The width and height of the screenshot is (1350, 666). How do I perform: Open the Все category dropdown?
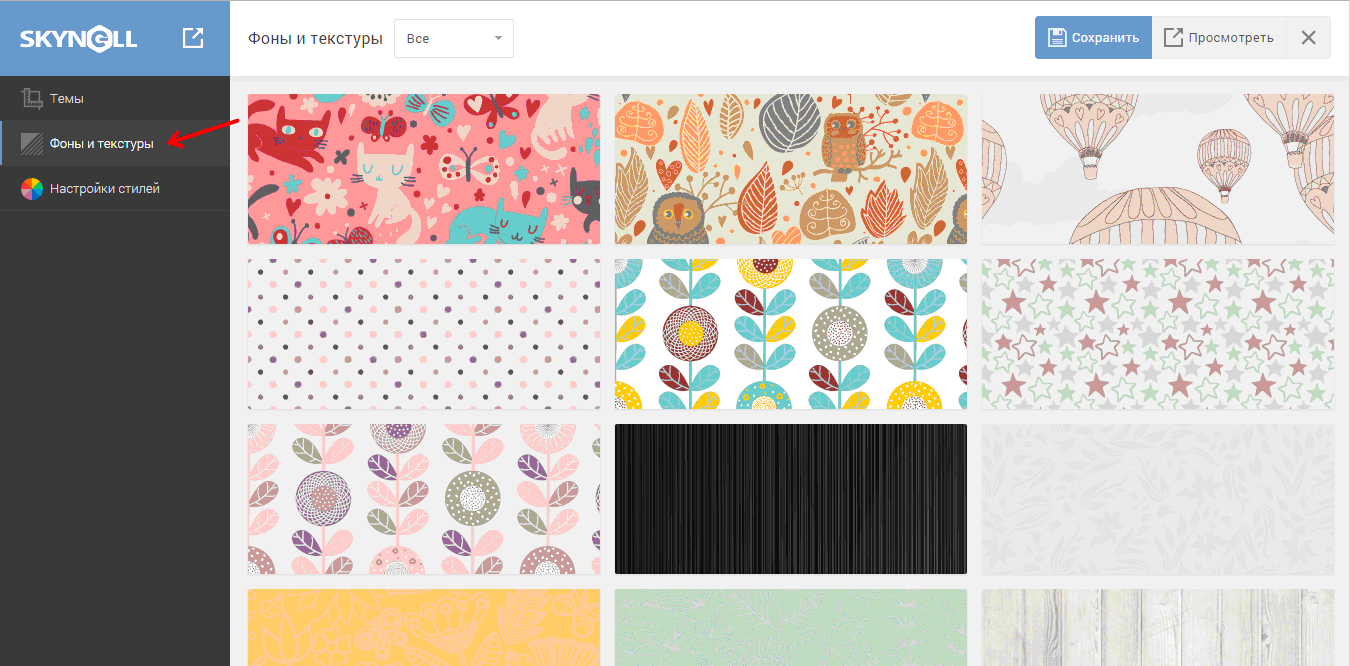click(x=454, y=38)
